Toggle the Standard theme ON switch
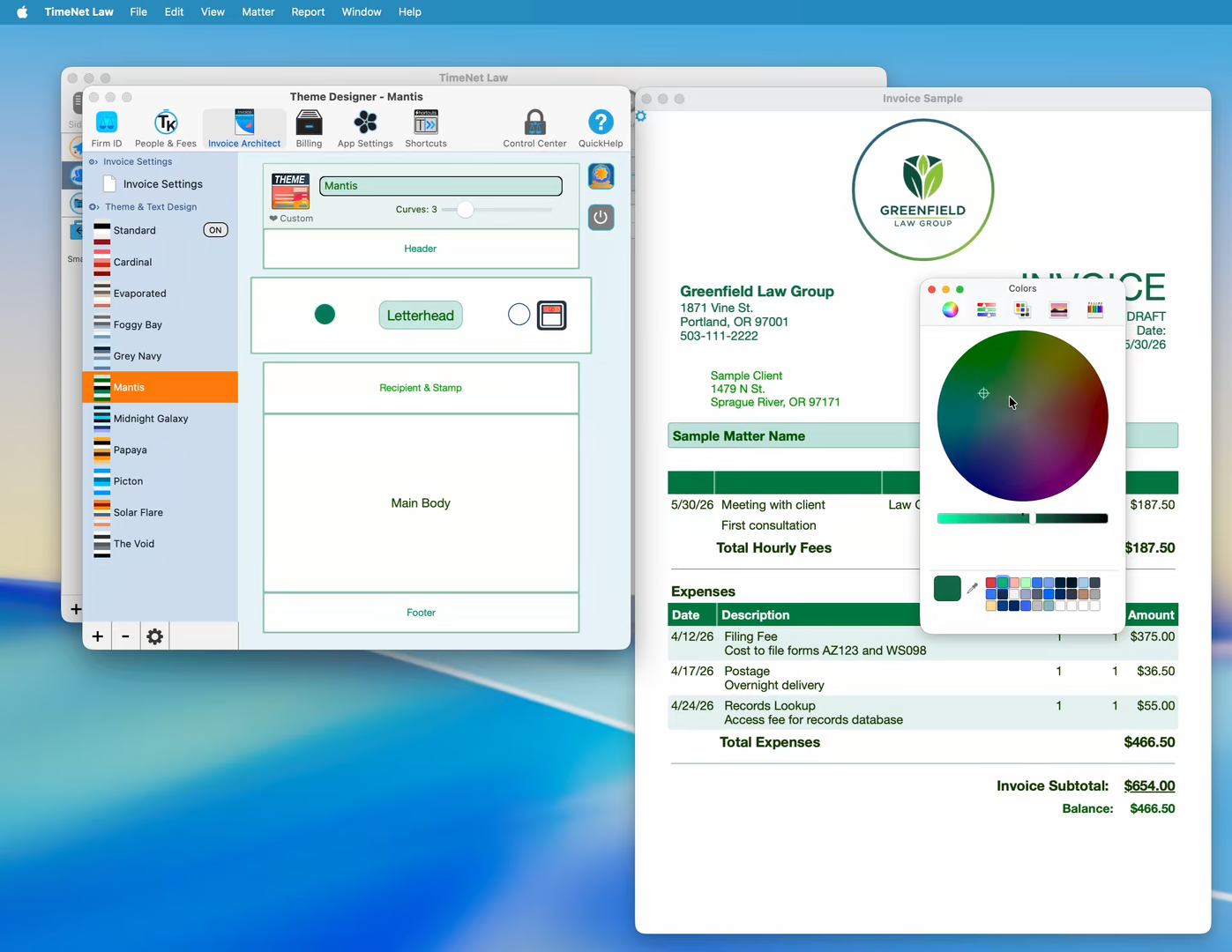This screenshot has width=1232, height=952. point(215,230)
